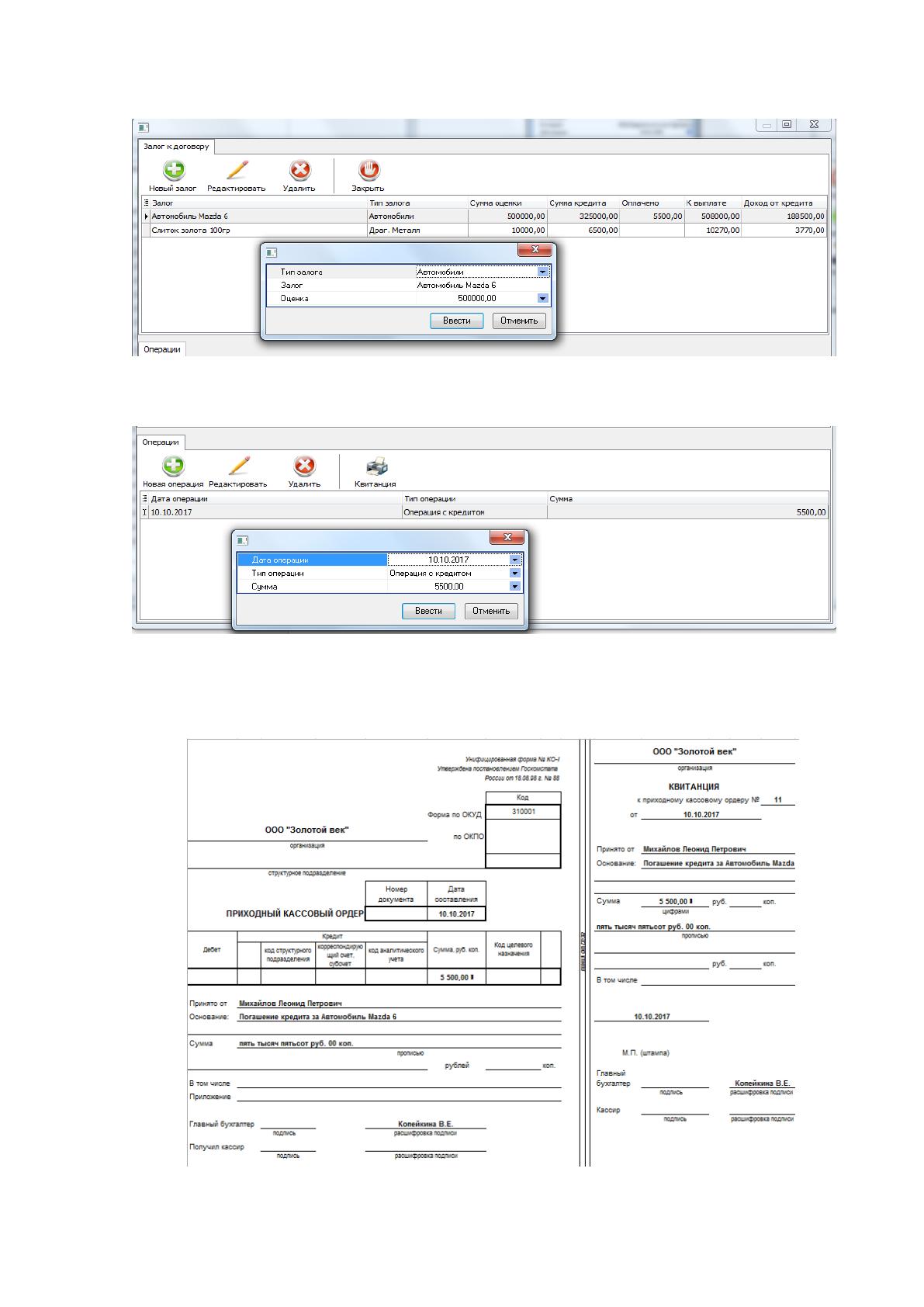Click the Драг. Металл cell
This screenshot has width=924, height=1307.
(x=417, y=231)
